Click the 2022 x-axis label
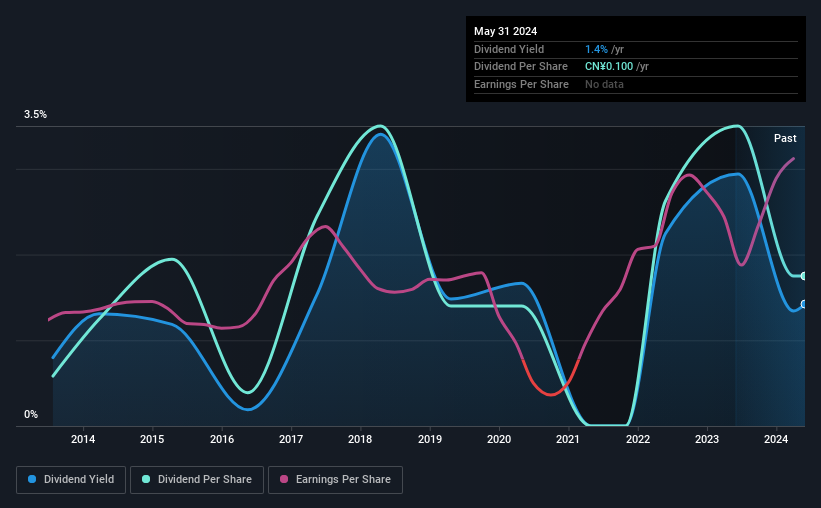Viewport: 821px width, 508px height. 638,439
